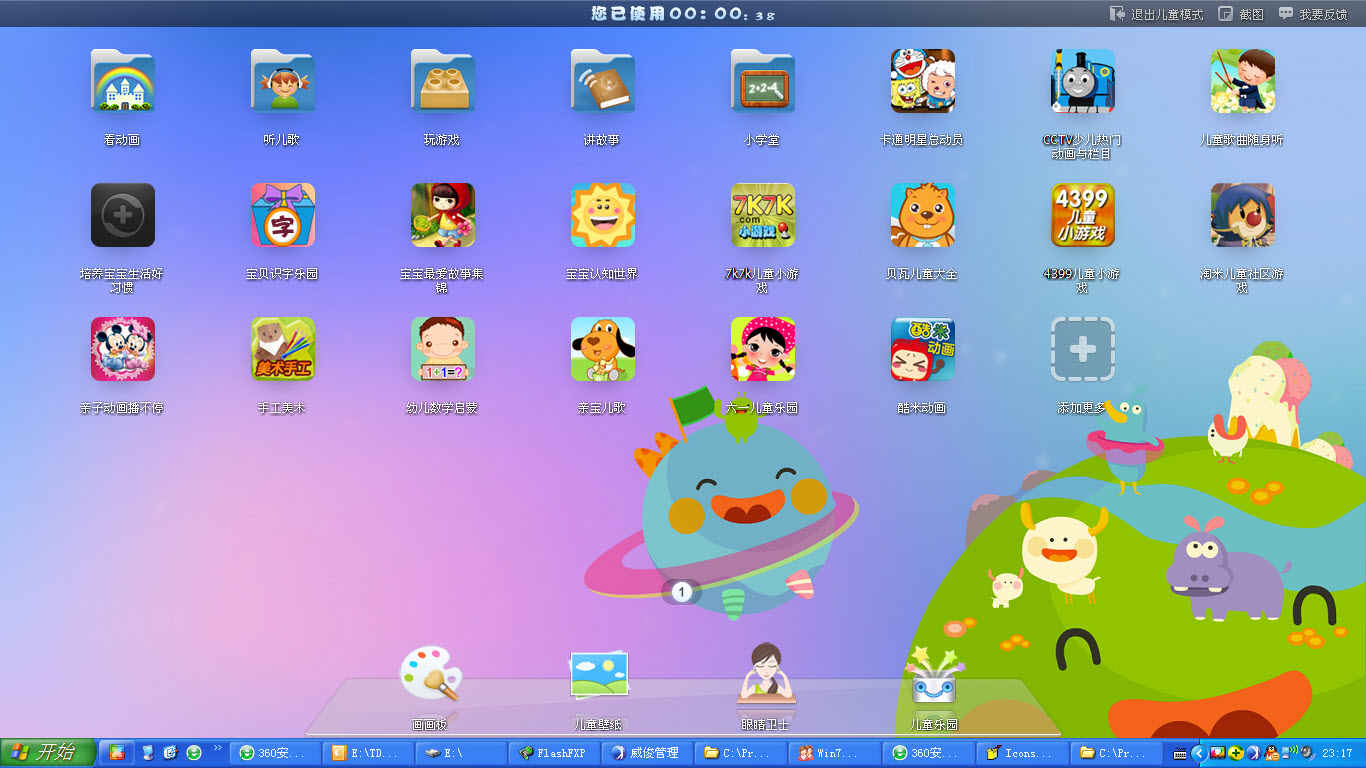1366x768 pixels.
Task: Open 儿童壁纸 wallpaper in dock
Action: point(598,675)
